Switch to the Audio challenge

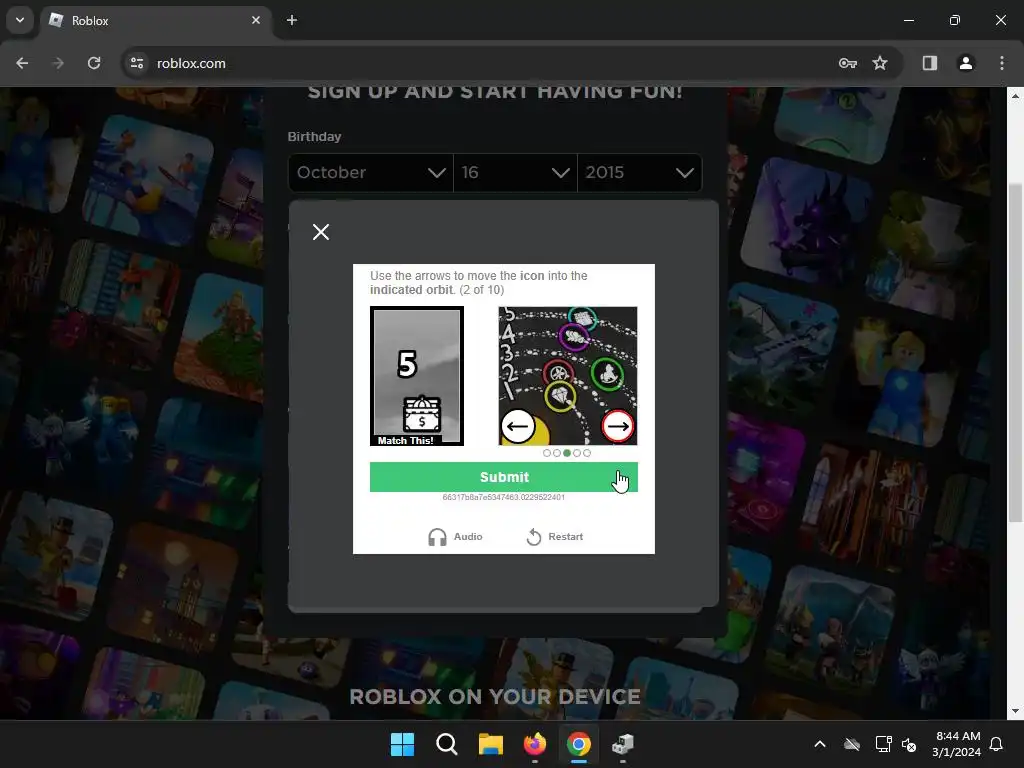click(x=455, y=537)
